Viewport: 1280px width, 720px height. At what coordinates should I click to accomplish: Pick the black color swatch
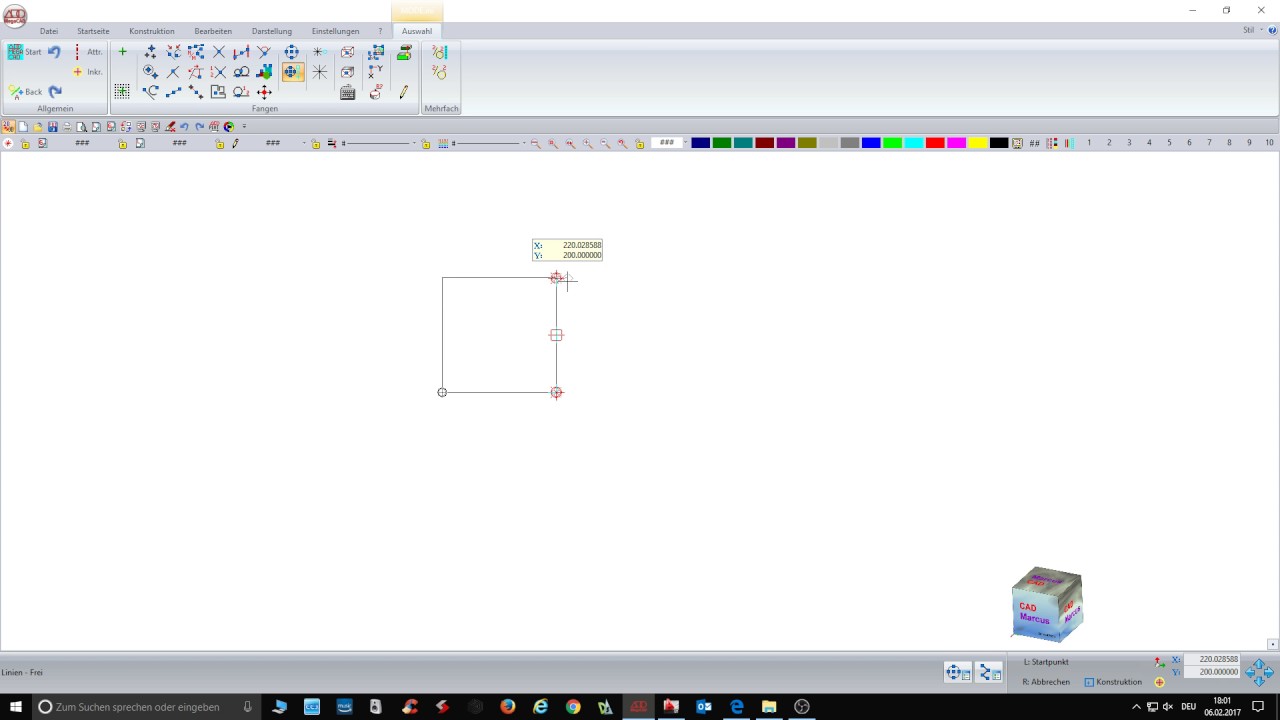999,143
